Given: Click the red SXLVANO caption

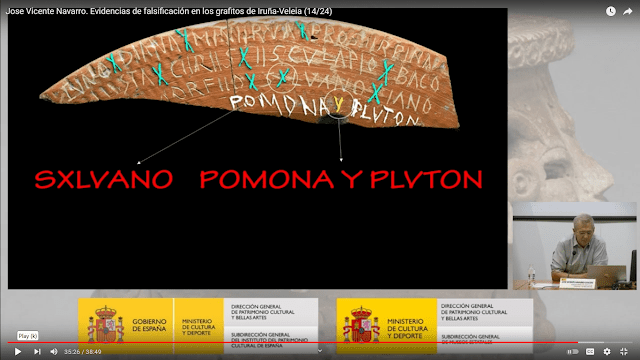Looking at the screenshot, I should [104, 180].
